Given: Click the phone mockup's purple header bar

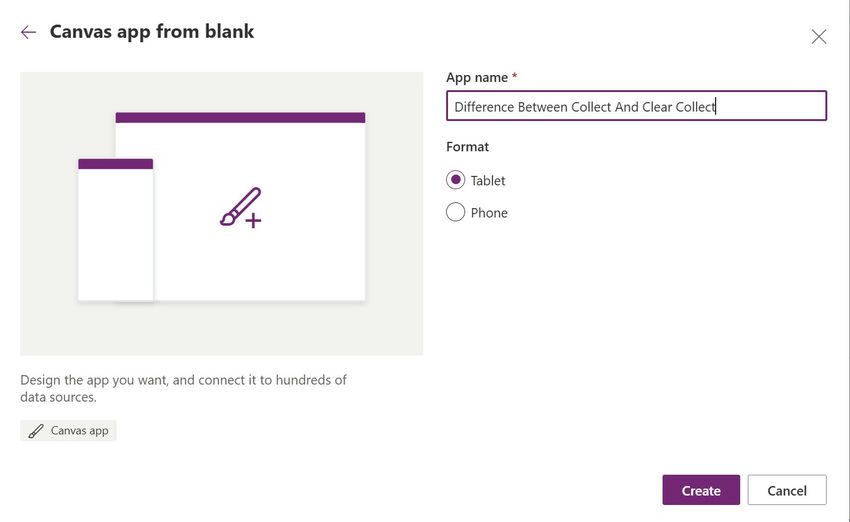Looking at the screenshot, I should tap(115, 163).
